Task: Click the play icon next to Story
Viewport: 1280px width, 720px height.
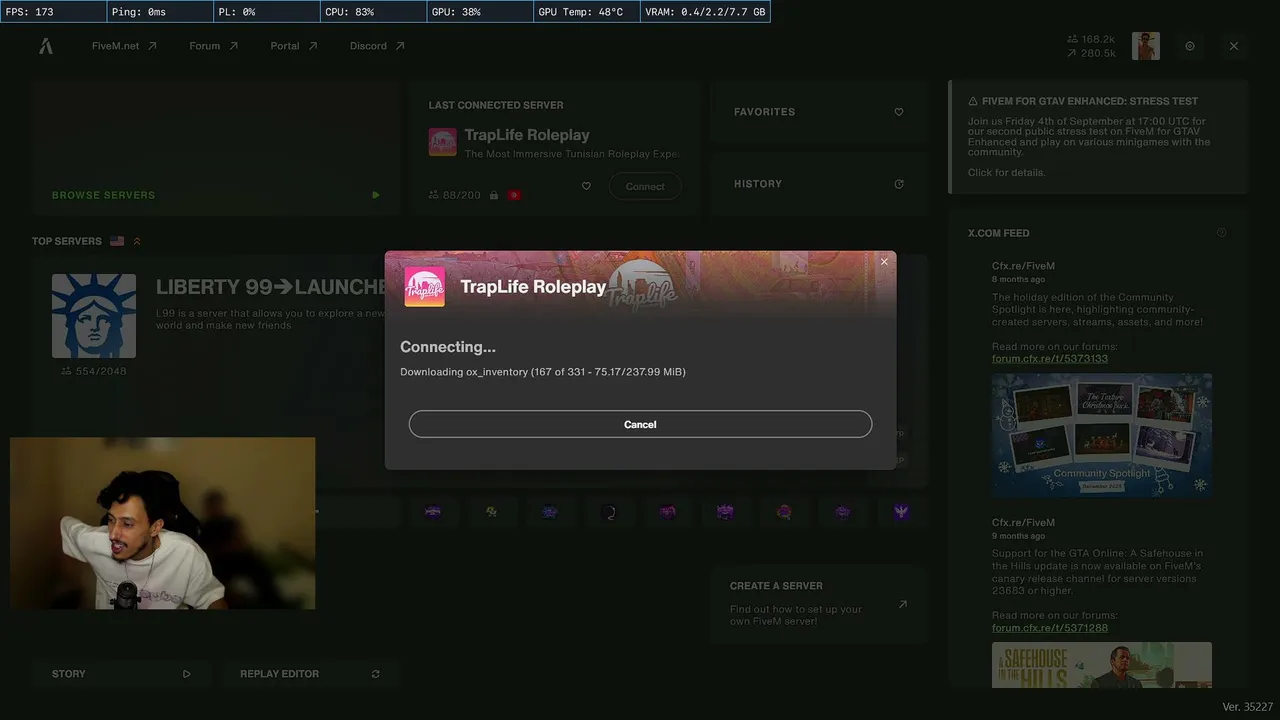Action: point(187,674)
